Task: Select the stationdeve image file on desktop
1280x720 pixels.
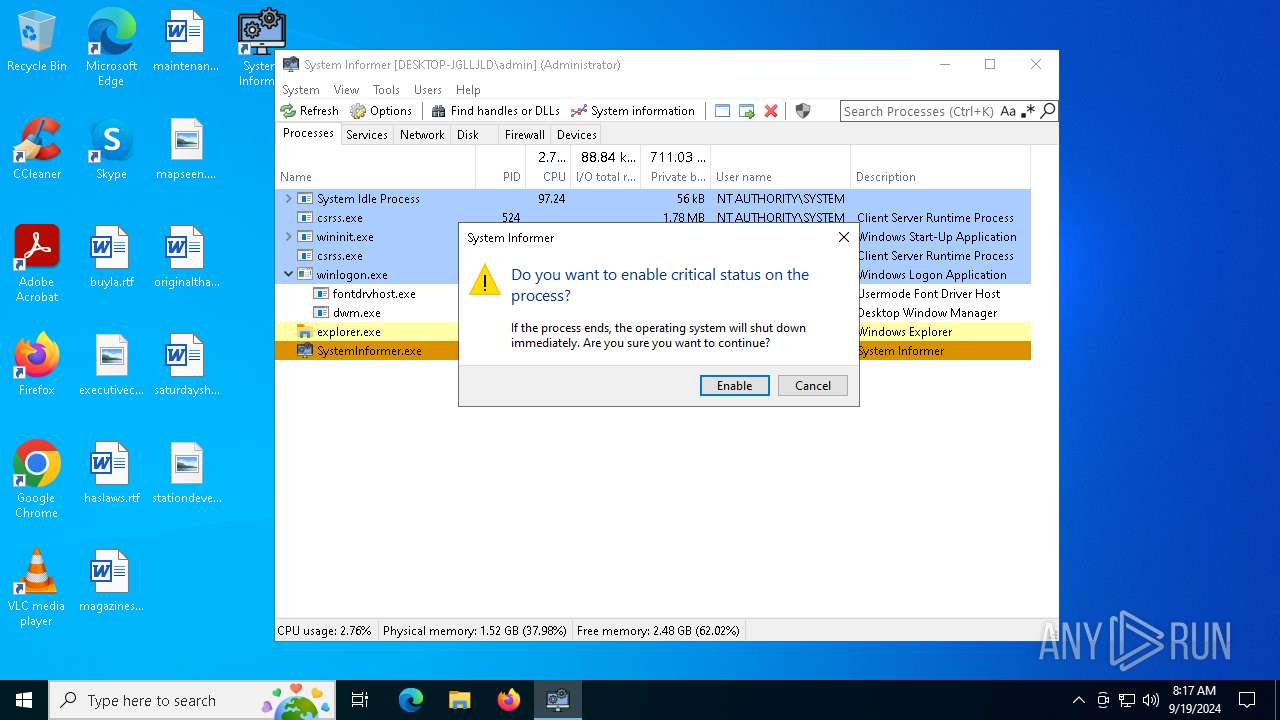Action: (x=187, y=473)
